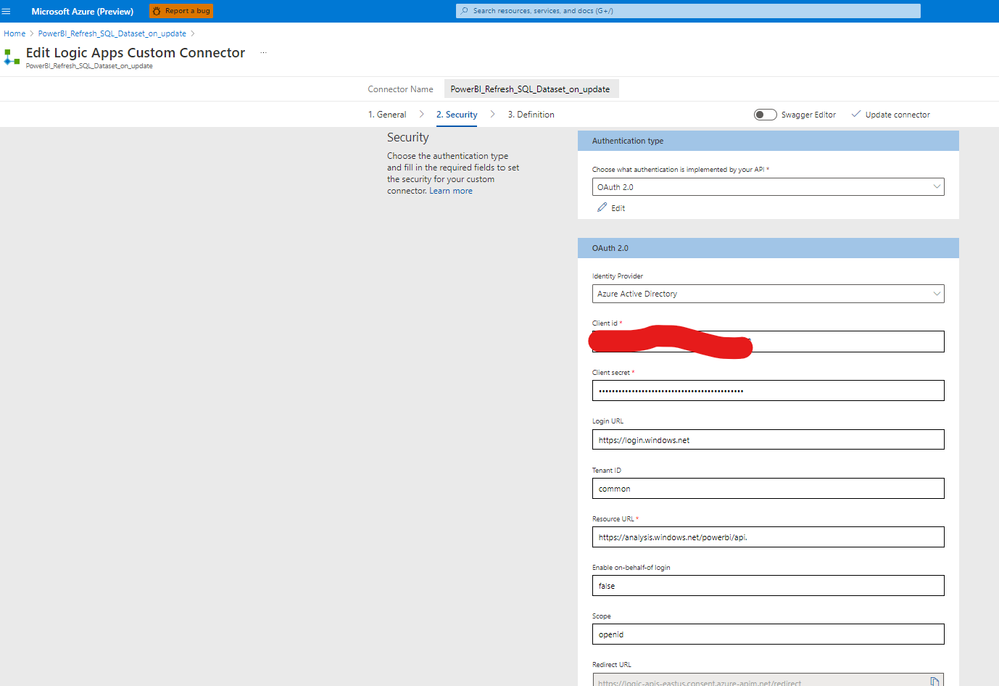999x686 pixels.
Task: Click the search magnifier icon
Action: tap(464, 11)
